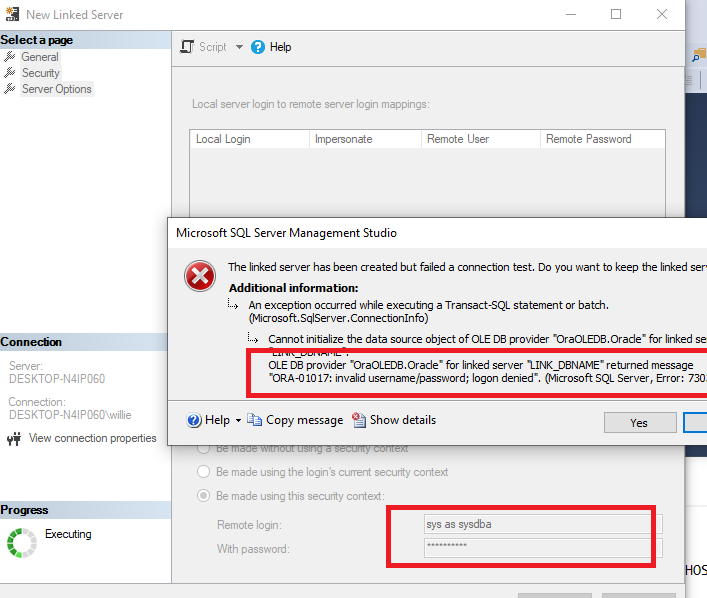
Task: Open the General page
Action: pos(40,57)
